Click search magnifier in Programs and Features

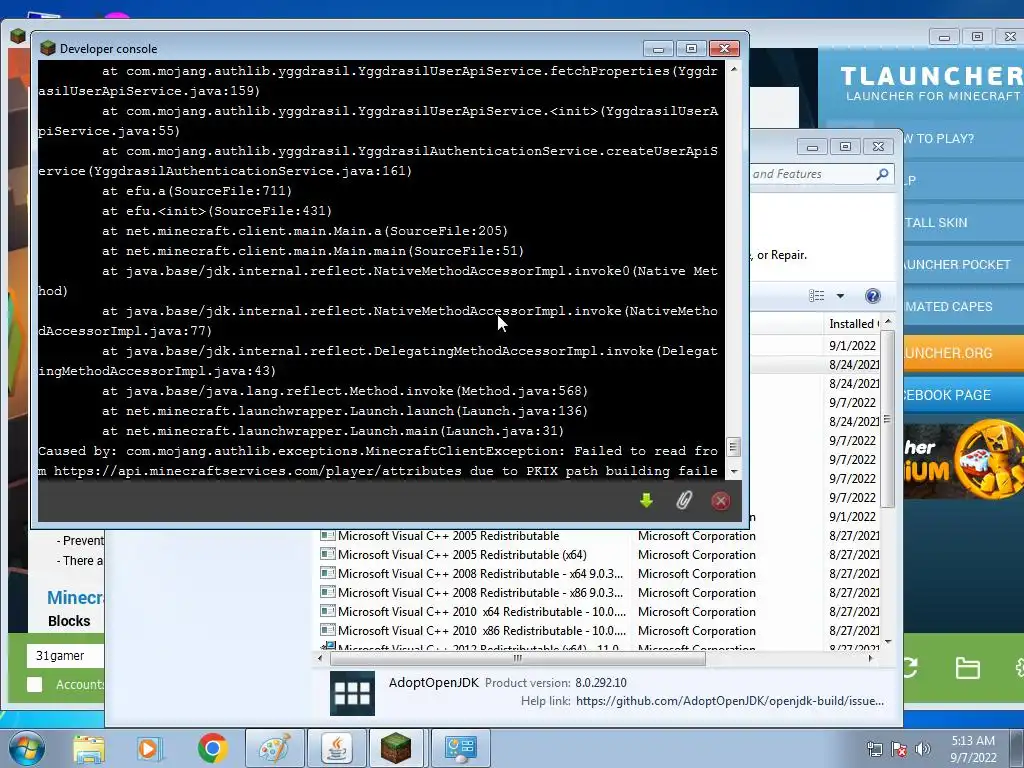point(882,174)
